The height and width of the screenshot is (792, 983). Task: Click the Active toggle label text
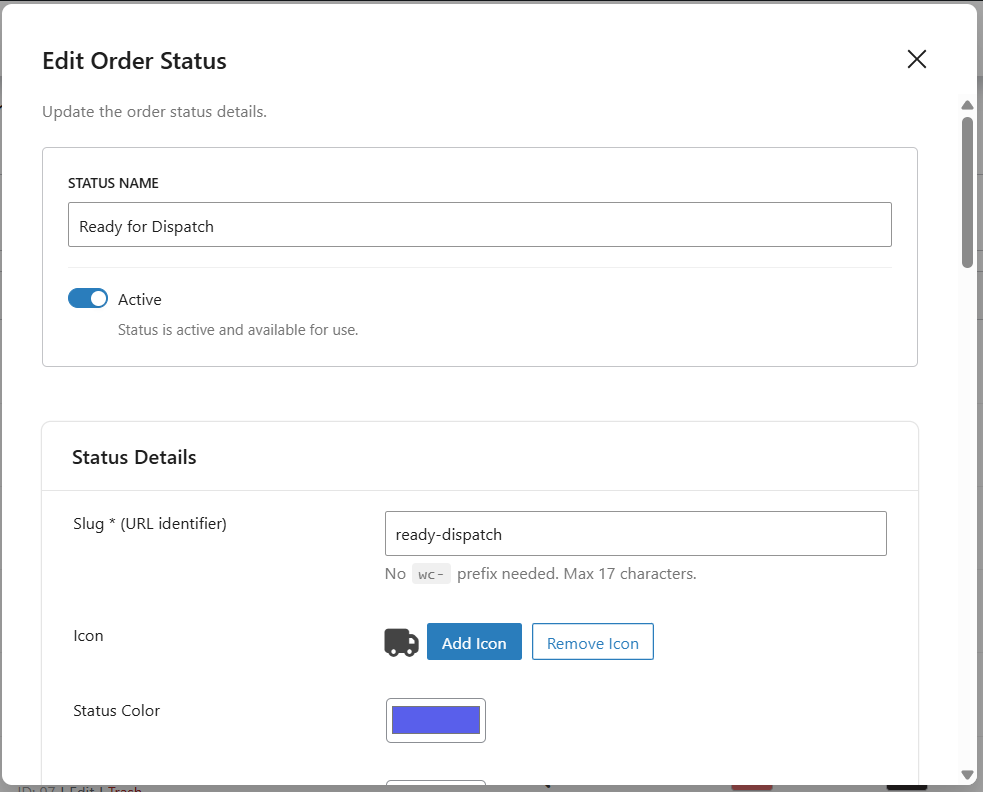coord(139,299)
